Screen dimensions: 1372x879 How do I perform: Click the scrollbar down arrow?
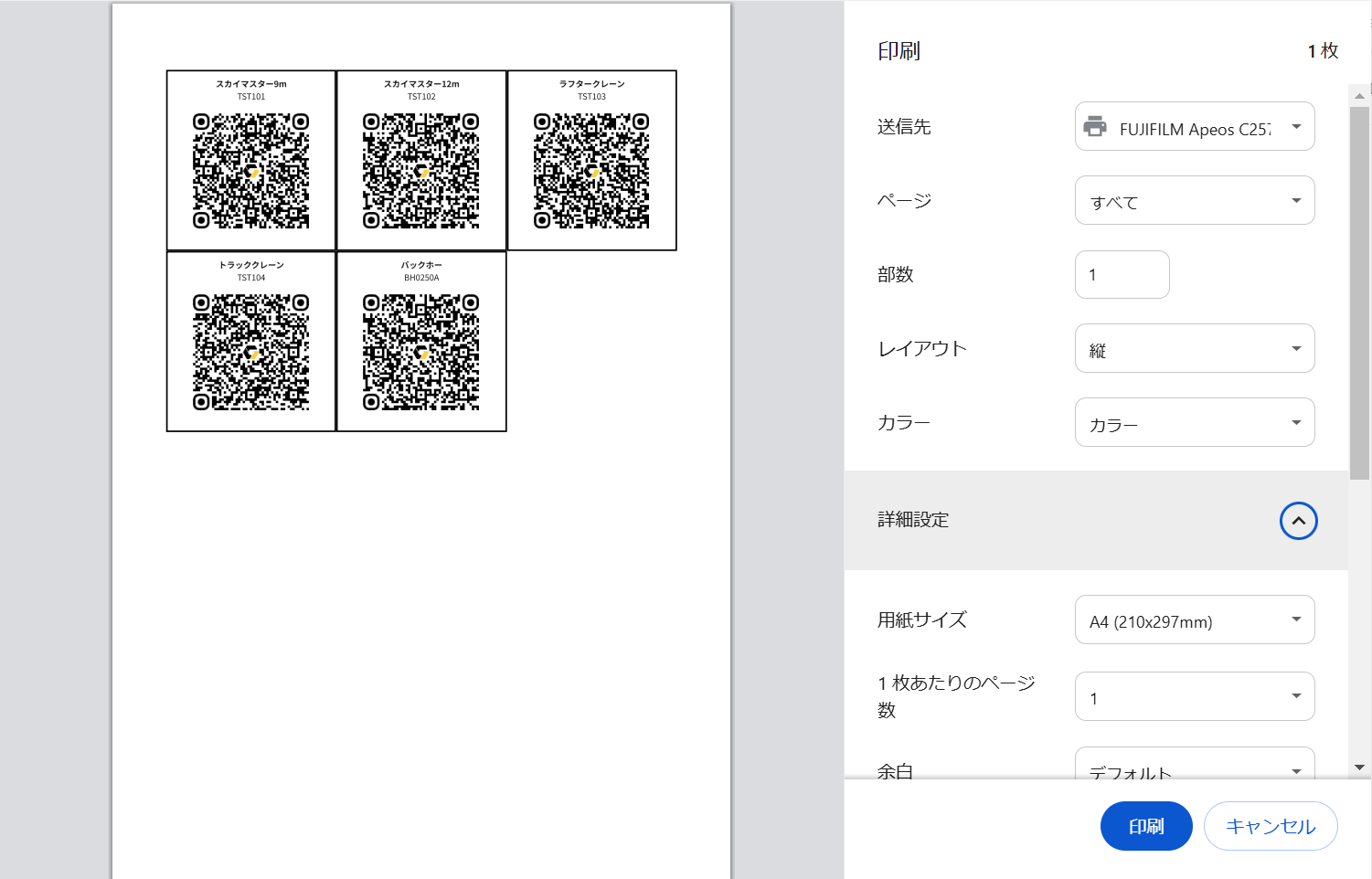point(1359,768)
